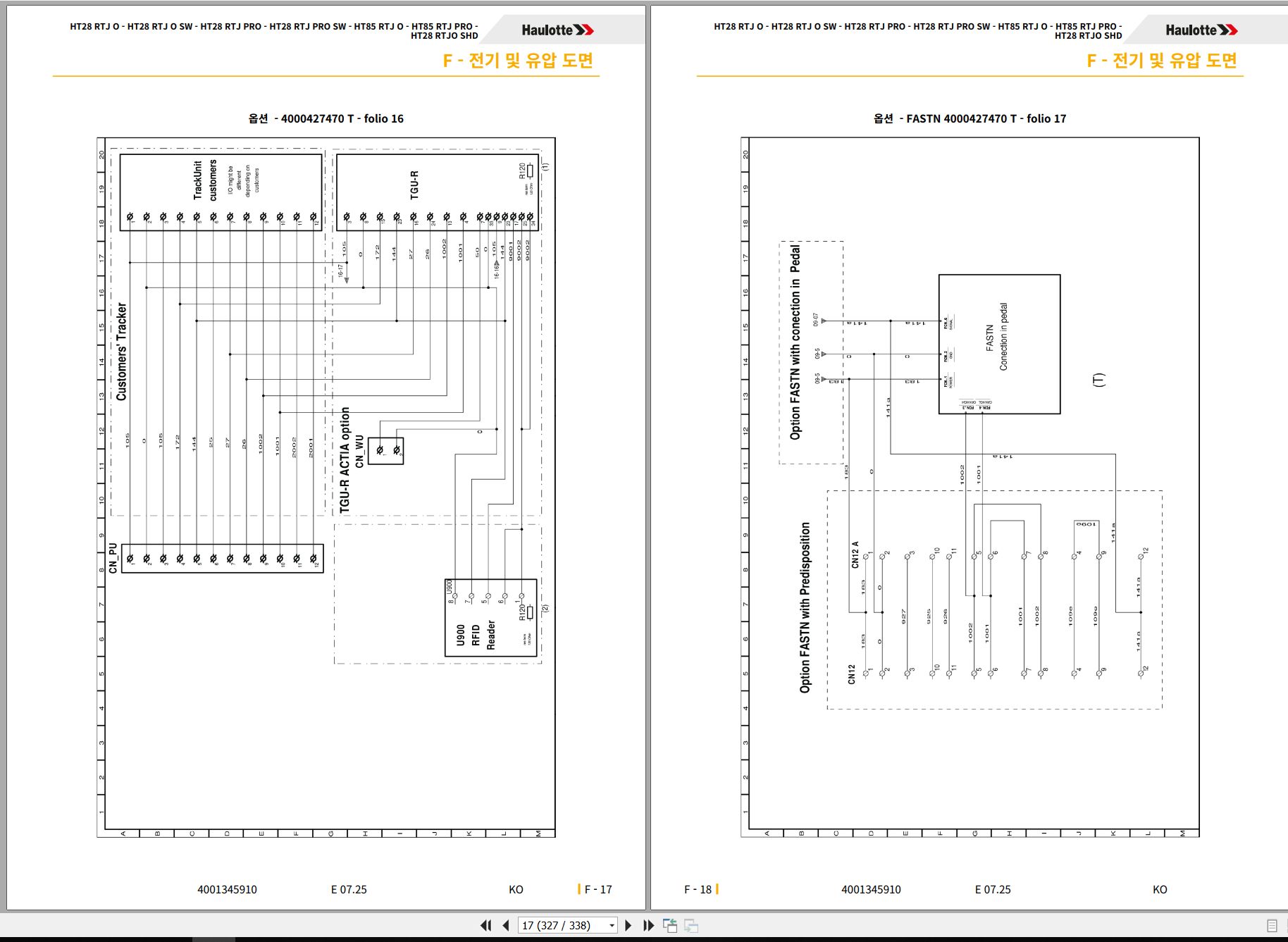This screenshot has height=942, width=1288.
Task: Click document number 4001345910 on the left page
Action: [x=227, y=889]
